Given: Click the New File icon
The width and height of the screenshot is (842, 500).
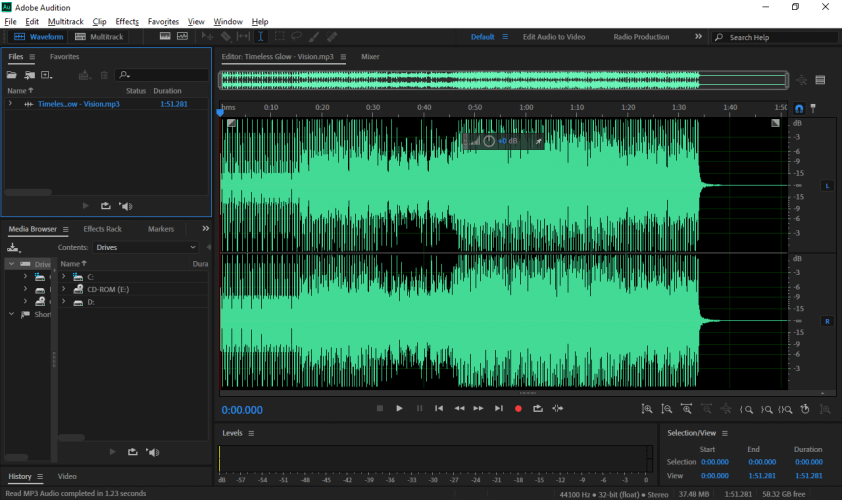Looking at the screenshot, I should (x=47, y=75).
